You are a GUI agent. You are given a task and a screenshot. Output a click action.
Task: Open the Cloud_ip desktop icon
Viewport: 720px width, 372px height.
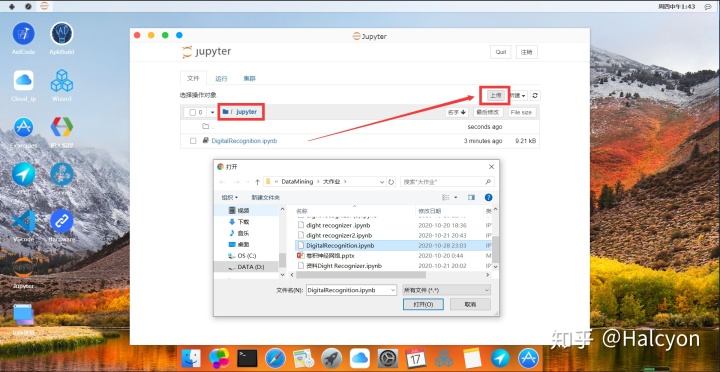23,81
